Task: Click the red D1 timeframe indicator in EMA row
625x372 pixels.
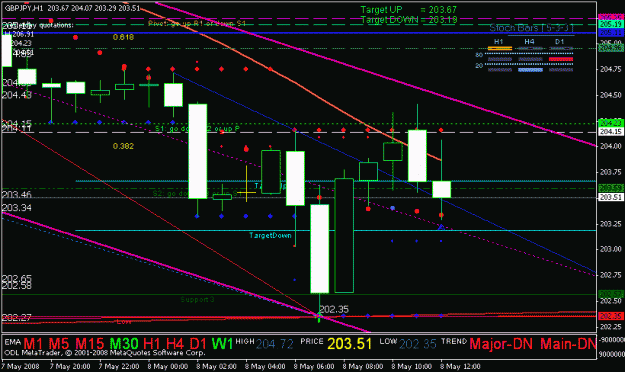Action: (x=198, y=344)
